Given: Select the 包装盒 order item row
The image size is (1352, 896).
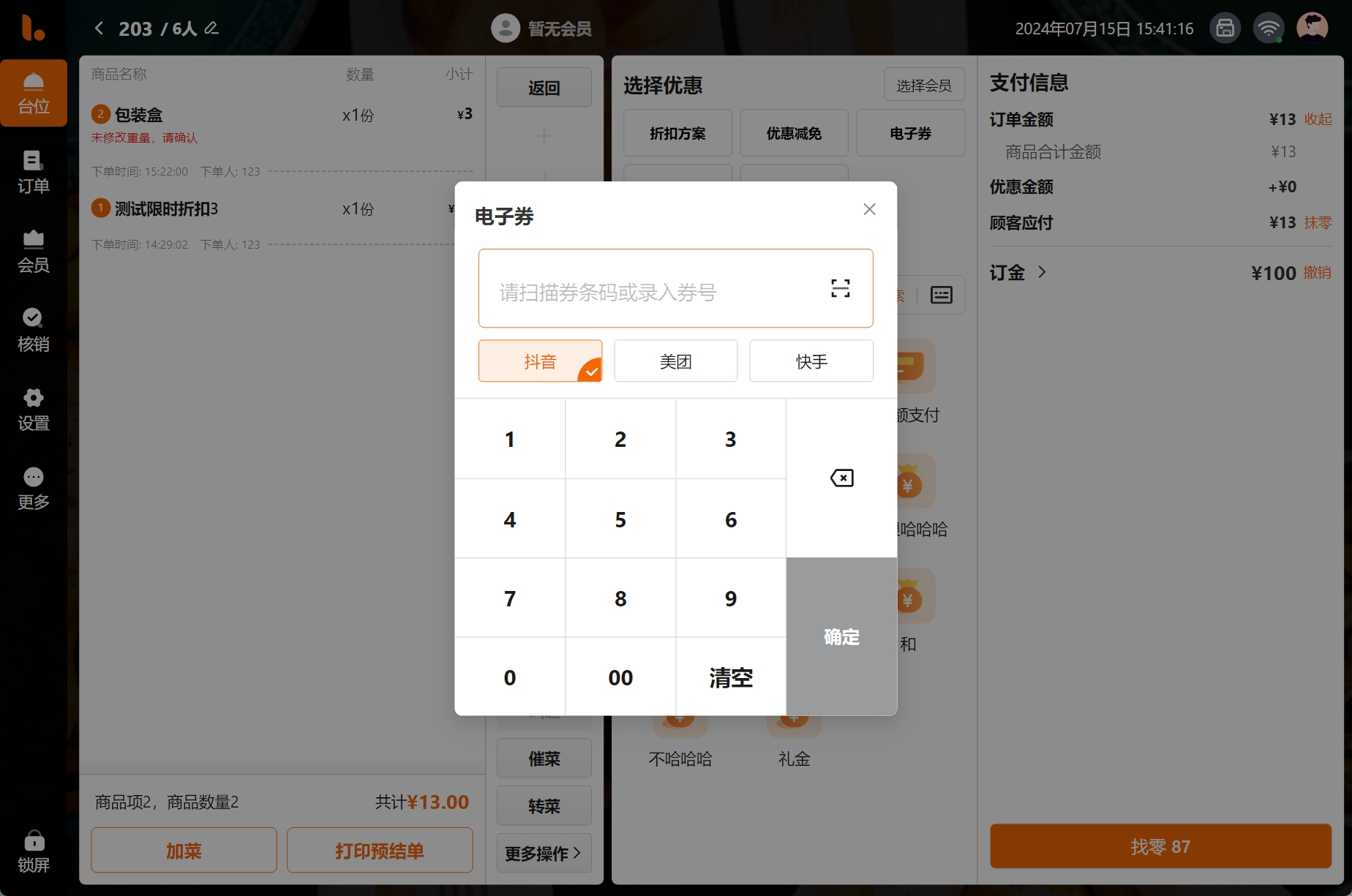Looking at the screenshot, I should 282,124.
